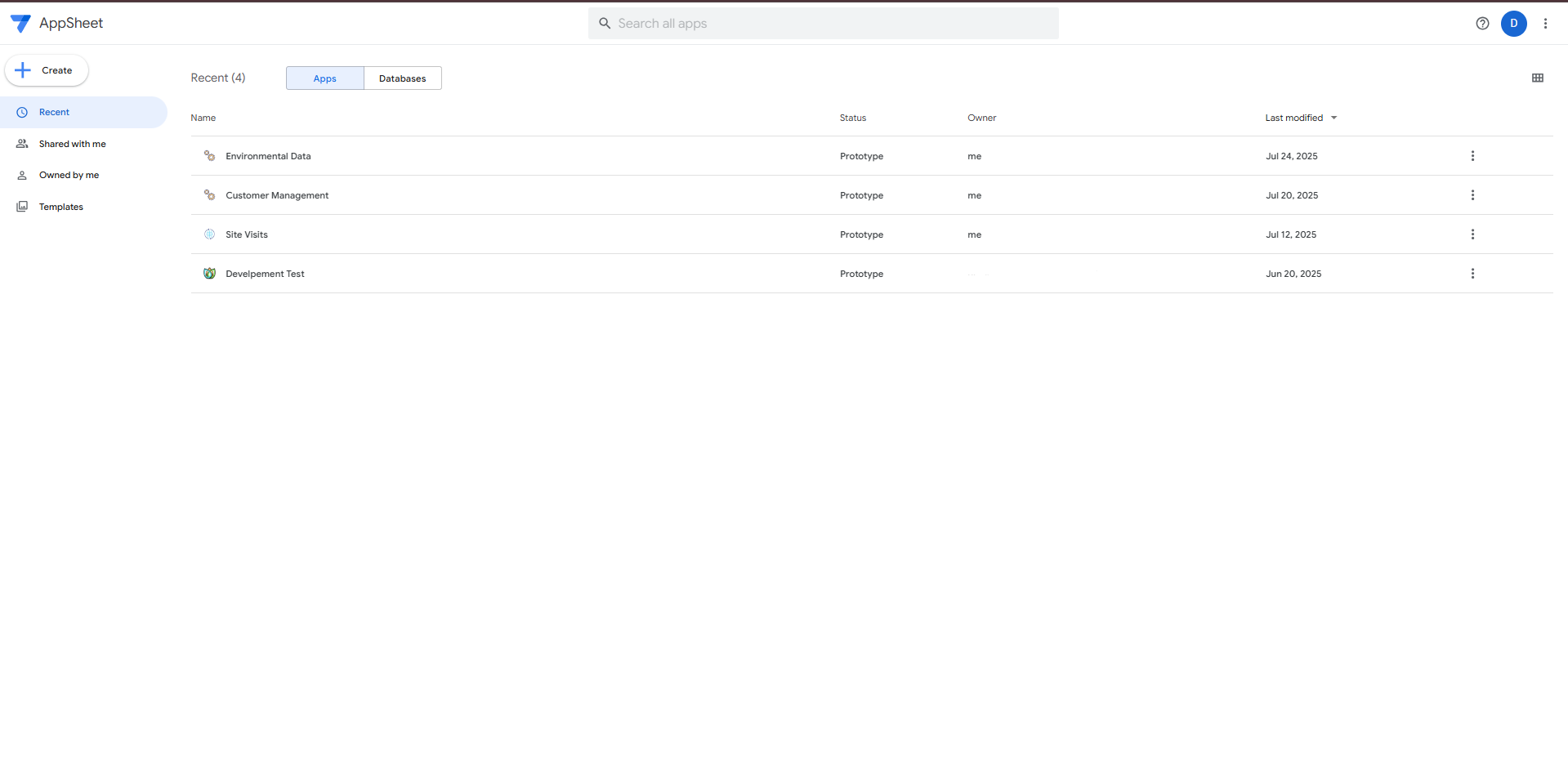Go to Shared with me

pyautogui.click(x=72, y=144)
